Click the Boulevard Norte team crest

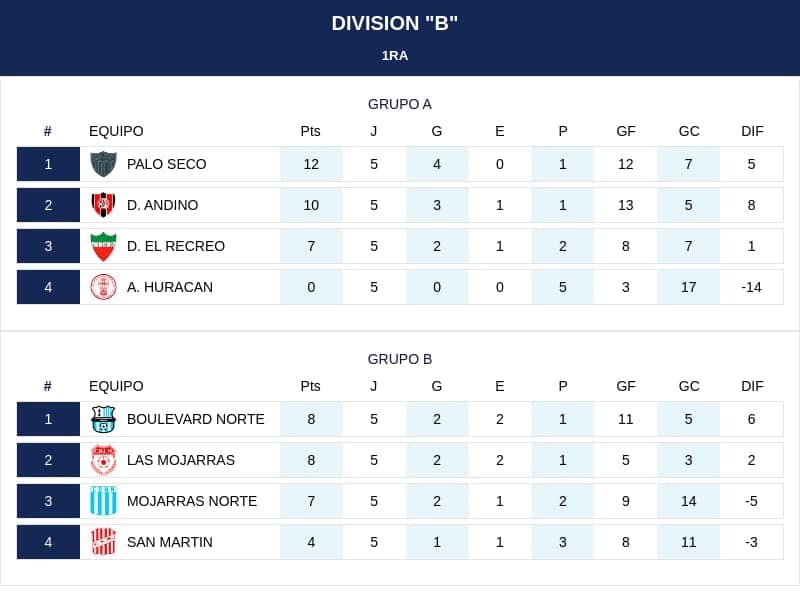(103, 419)
